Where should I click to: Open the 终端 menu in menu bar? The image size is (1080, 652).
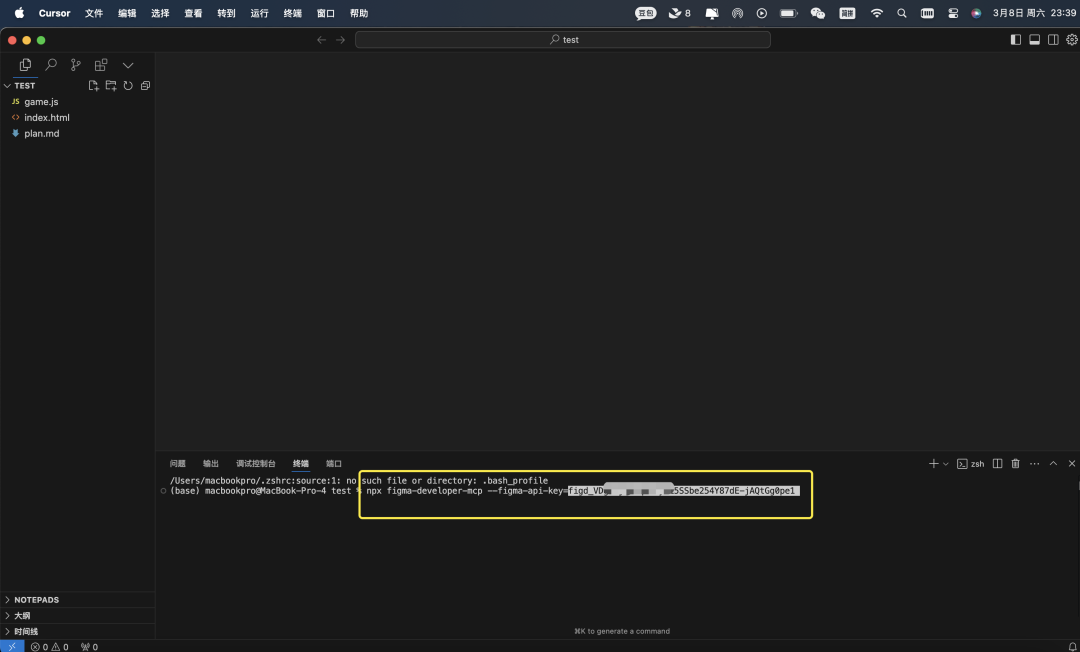pyautogui.click(x=292, y=13)
